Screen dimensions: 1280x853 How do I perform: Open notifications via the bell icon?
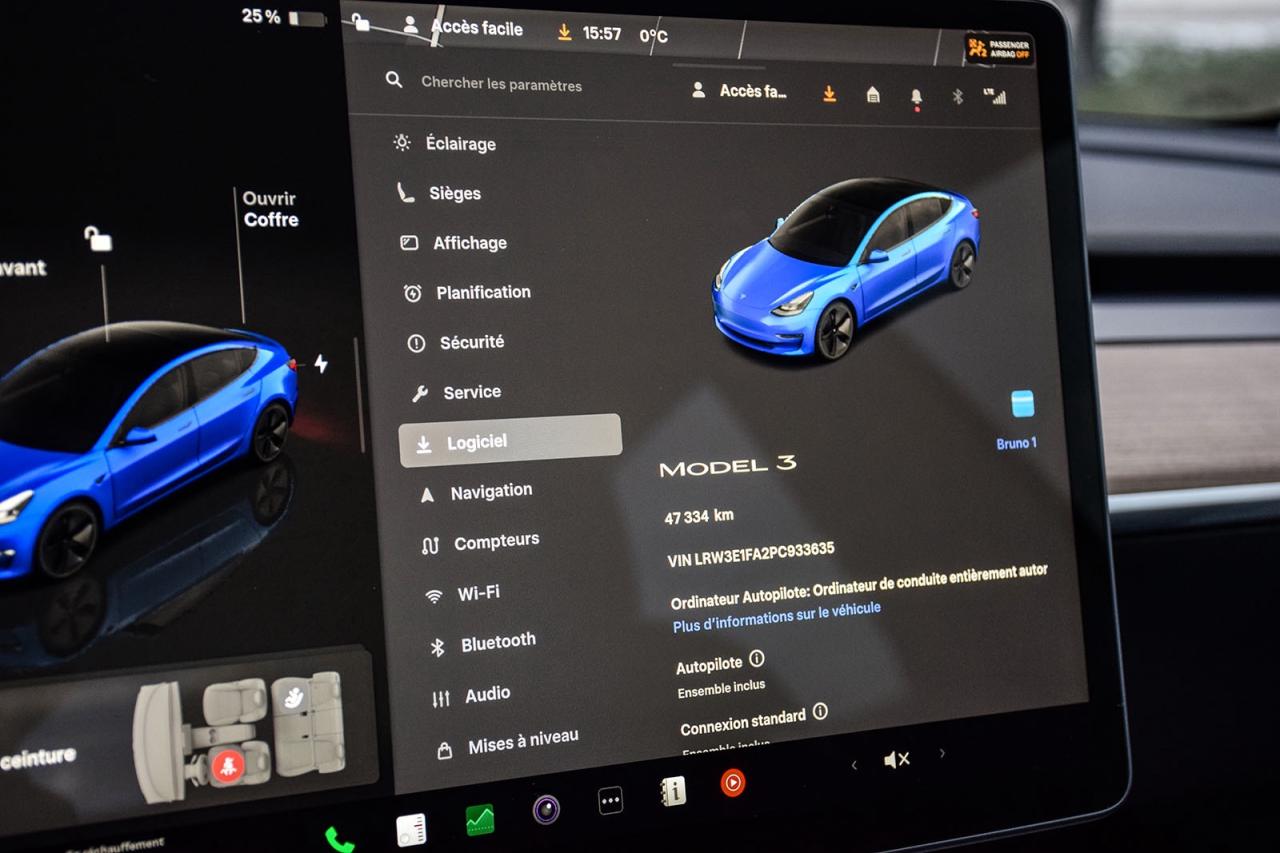(x=915, y=95)
